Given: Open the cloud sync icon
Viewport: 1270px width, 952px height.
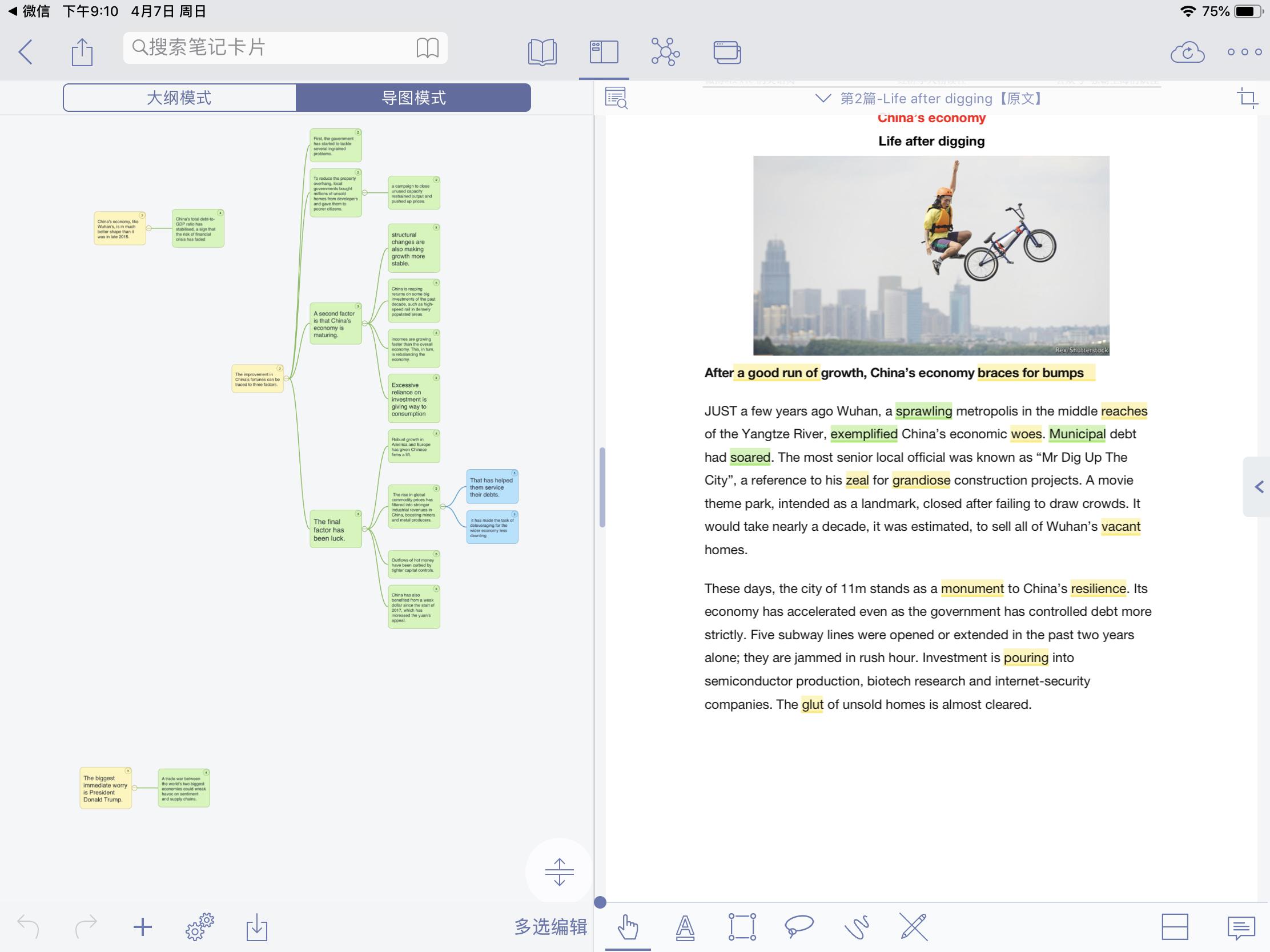Looking at the screenshot, I should (1187, 52).
